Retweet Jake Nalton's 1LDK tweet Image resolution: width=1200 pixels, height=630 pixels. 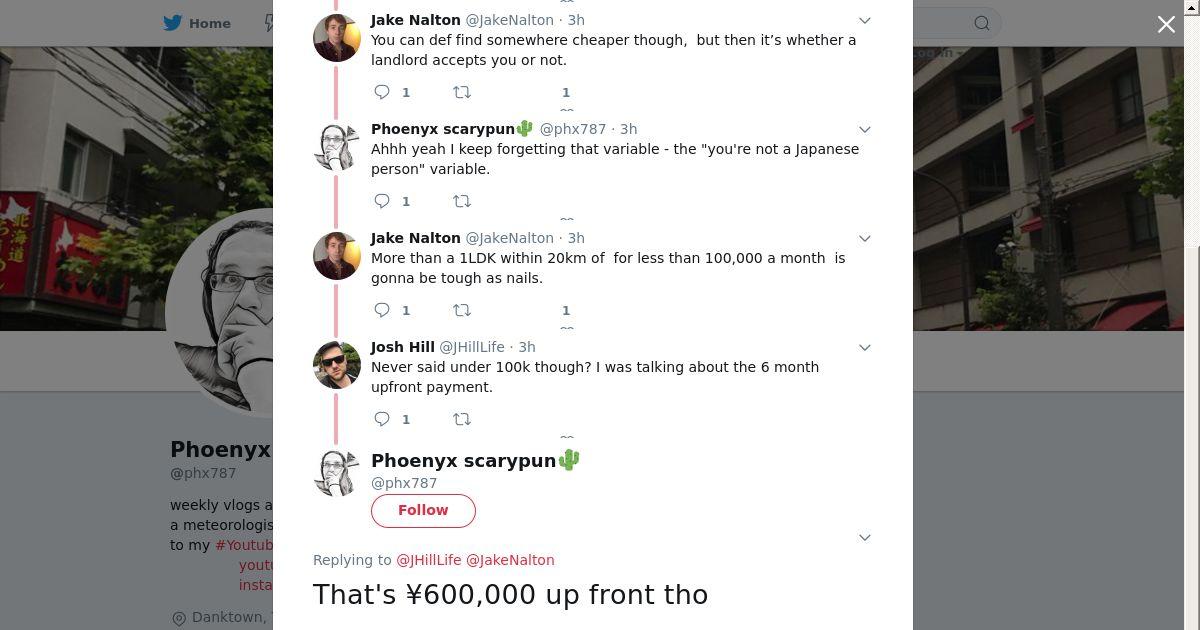(x=462, y=310)
